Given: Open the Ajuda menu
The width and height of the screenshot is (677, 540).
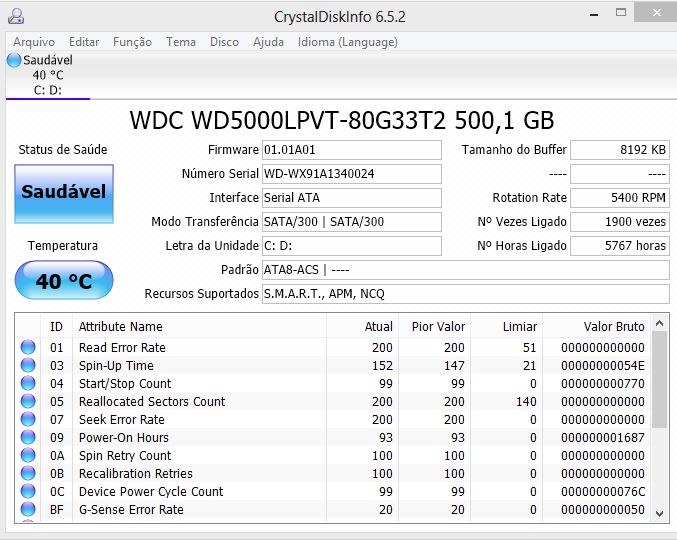Looking at the screenshot, I should click(268, 42).
